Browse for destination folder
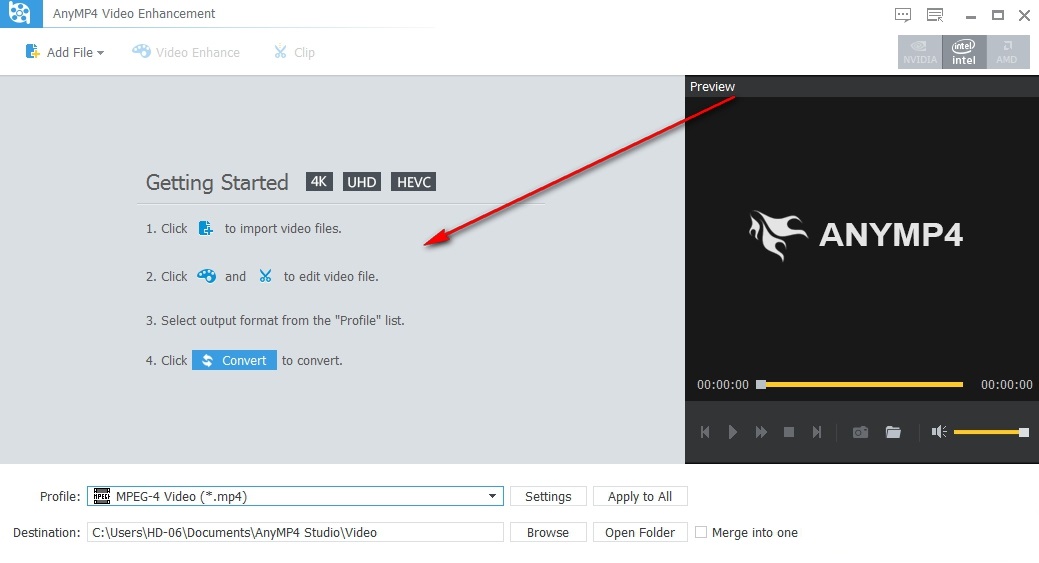The width and height of the screenshot is (1039, 563). pyautogui.click(x=548, y=533)
